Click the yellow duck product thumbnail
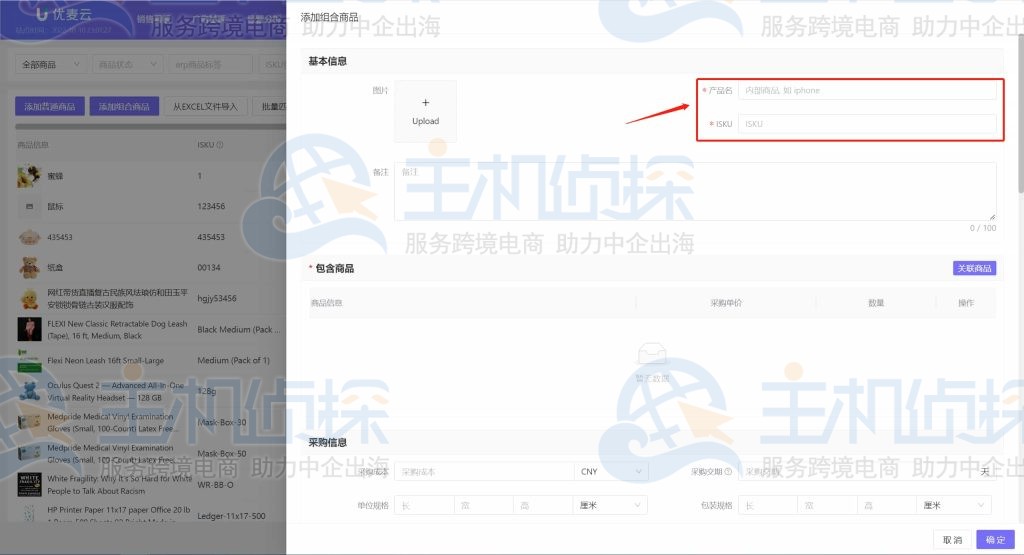This screenshot has height=555, width=1024. tap(29, 298)
